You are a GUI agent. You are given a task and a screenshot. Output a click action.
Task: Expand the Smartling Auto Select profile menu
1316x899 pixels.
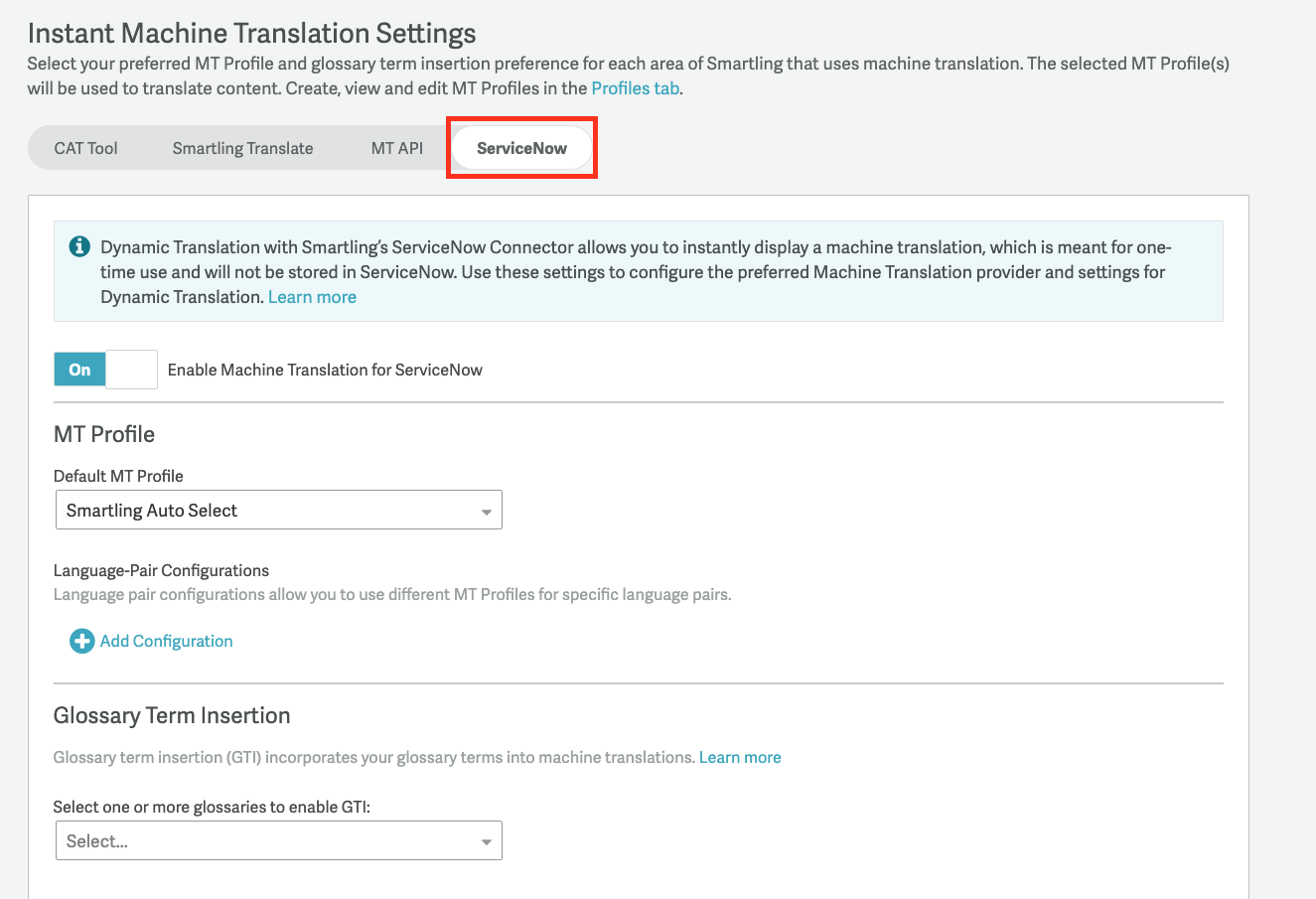tap(278, 510)
